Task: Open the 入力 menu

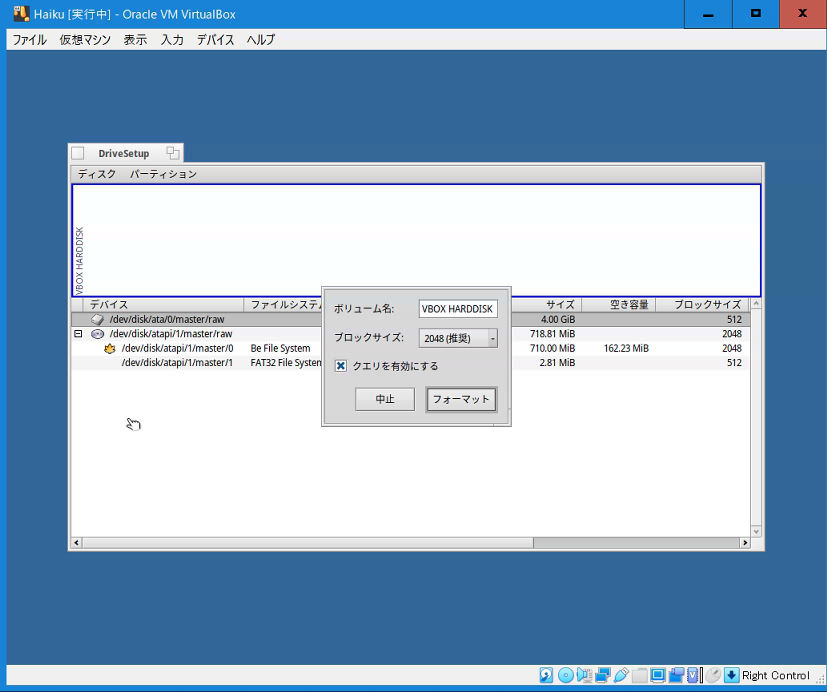Action: [x=172, y=40]
